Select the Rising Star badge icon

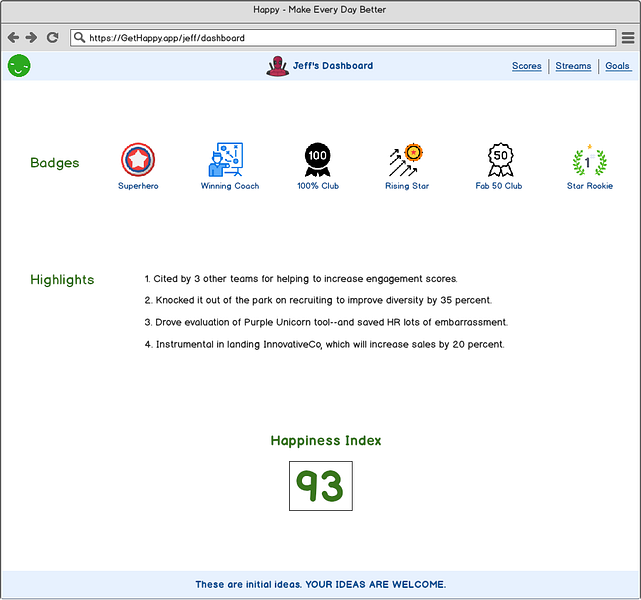[406, 159]
